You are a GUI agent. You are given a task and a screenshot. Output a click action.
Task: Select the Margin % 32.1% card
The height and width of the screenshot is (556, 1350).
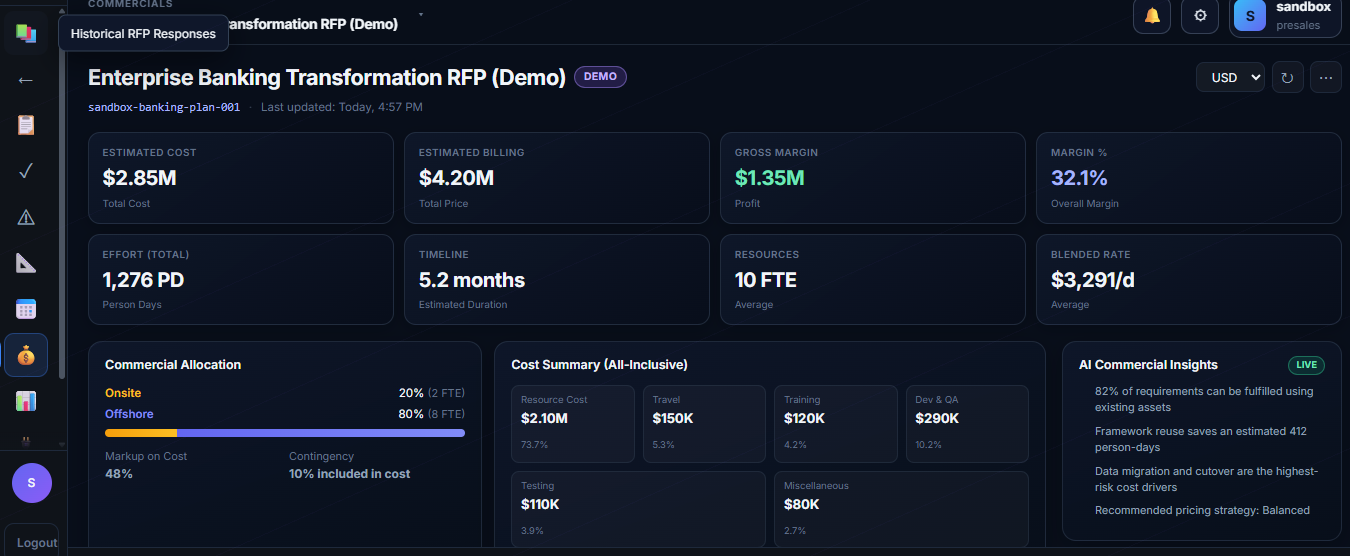pyautogui.click(x=1189, y=178)
